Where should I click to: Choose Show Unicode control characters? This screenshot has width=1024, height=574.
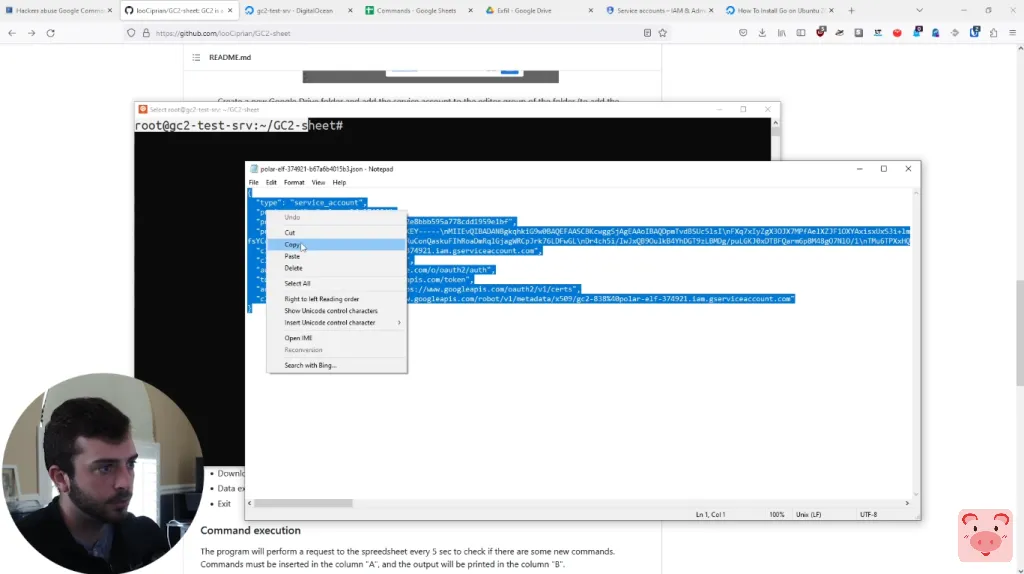click(336, 311)
